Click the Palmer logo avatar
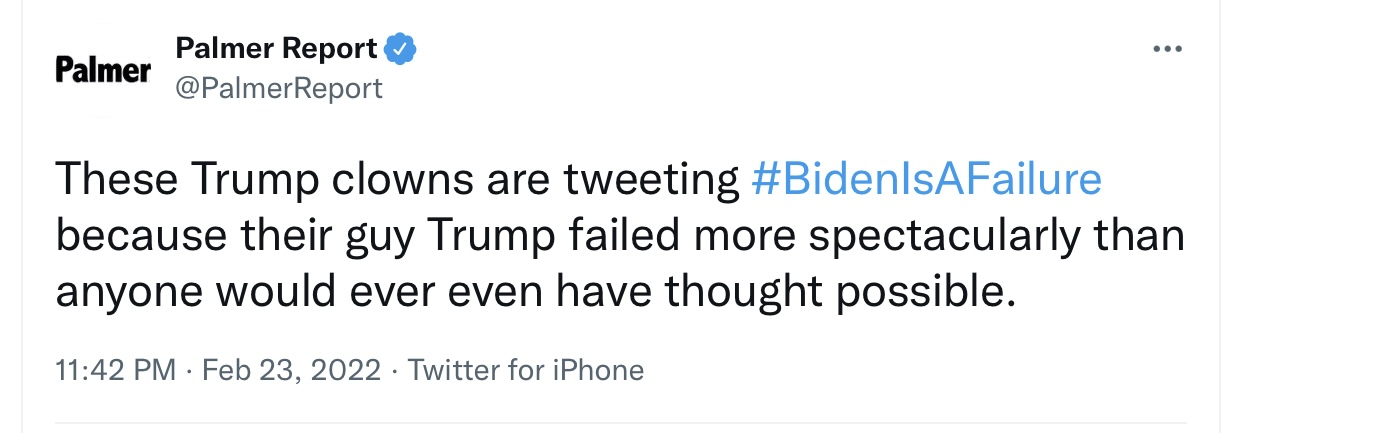 tap(103, 70)
